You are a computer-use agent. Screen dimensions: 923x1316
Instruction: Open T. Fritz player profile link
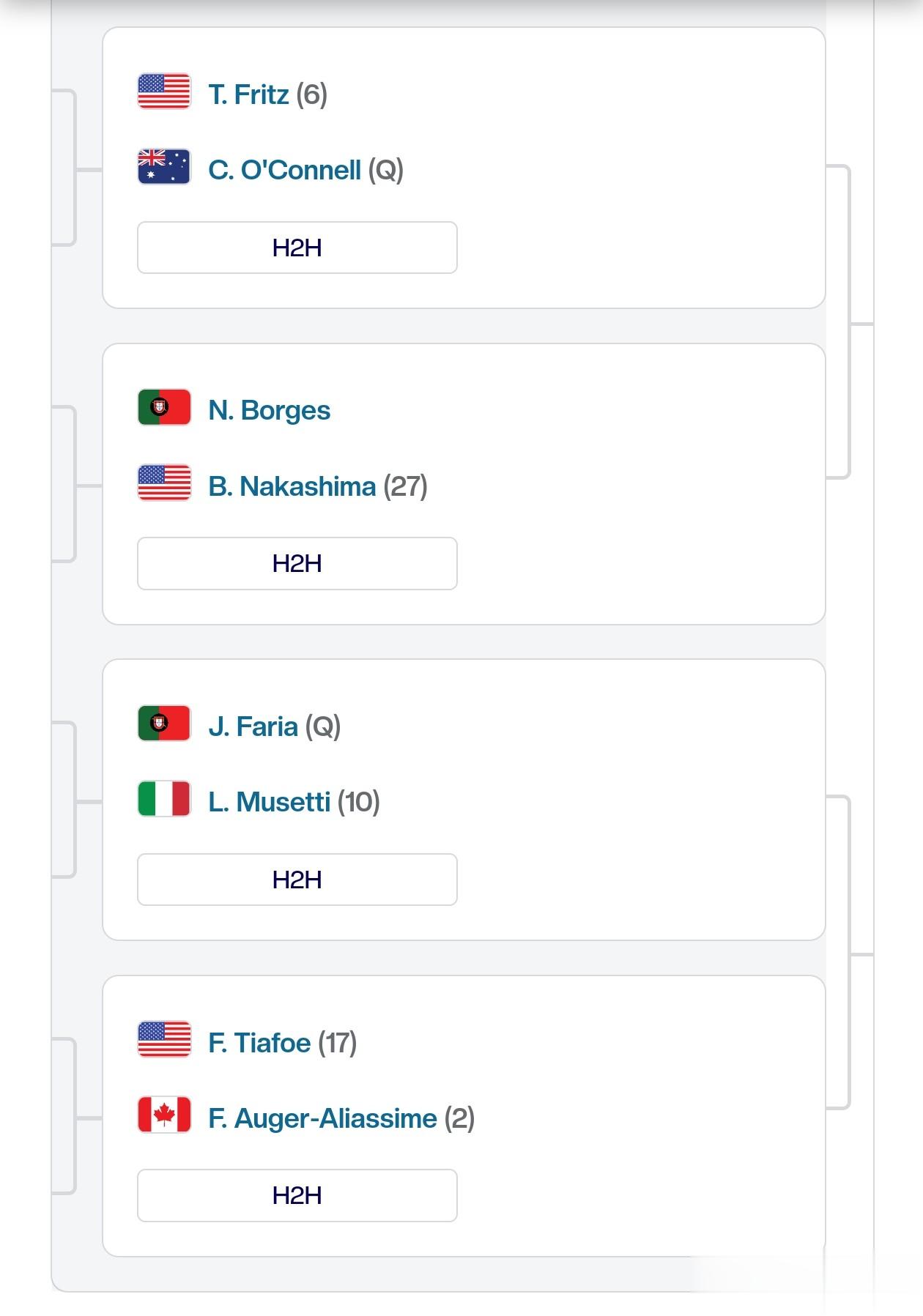click(x=249, y=94)
